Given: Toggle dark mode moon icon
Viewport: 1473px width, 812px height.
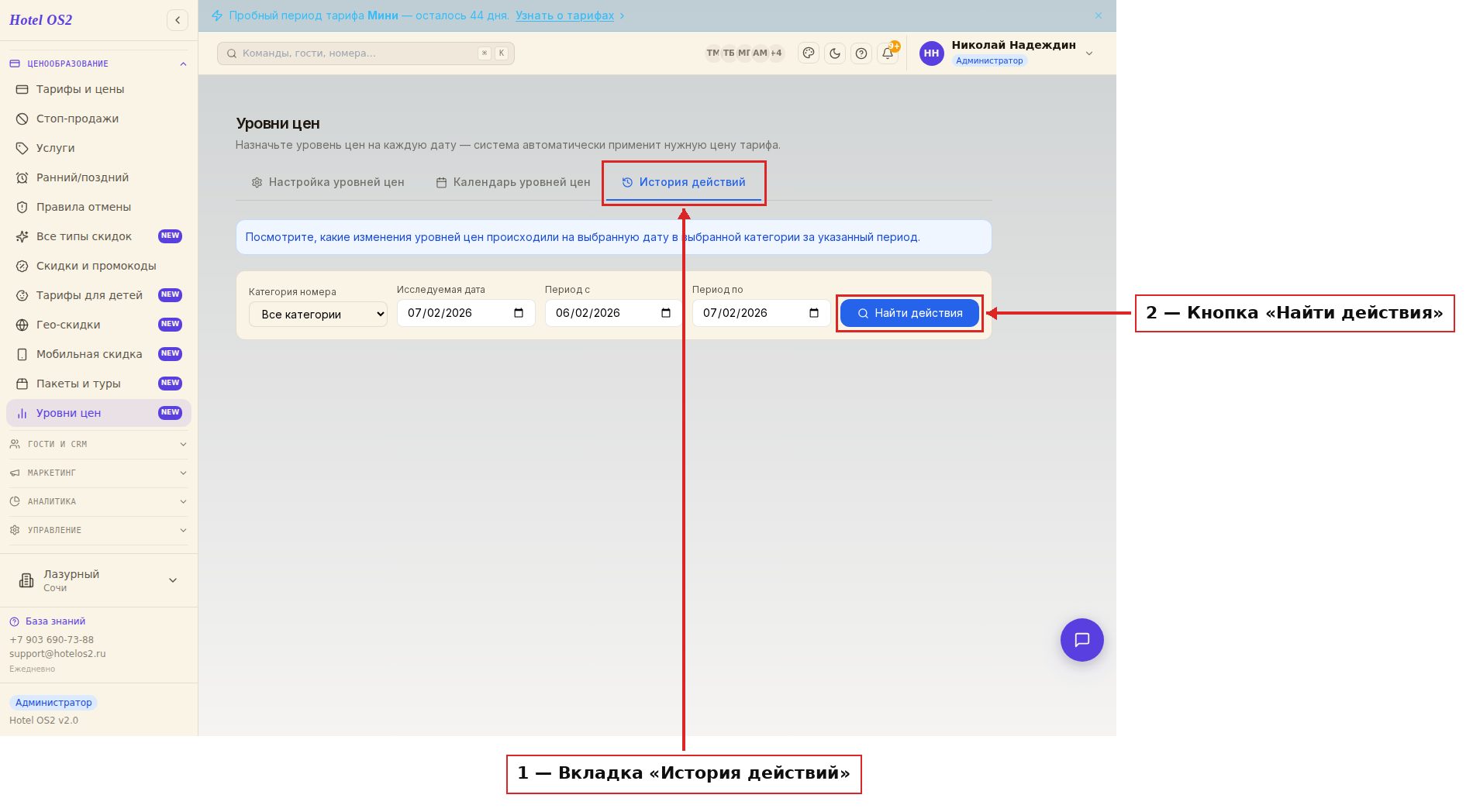Looking at the screenshot, I should pyautogui.click(x=835, y=53).
